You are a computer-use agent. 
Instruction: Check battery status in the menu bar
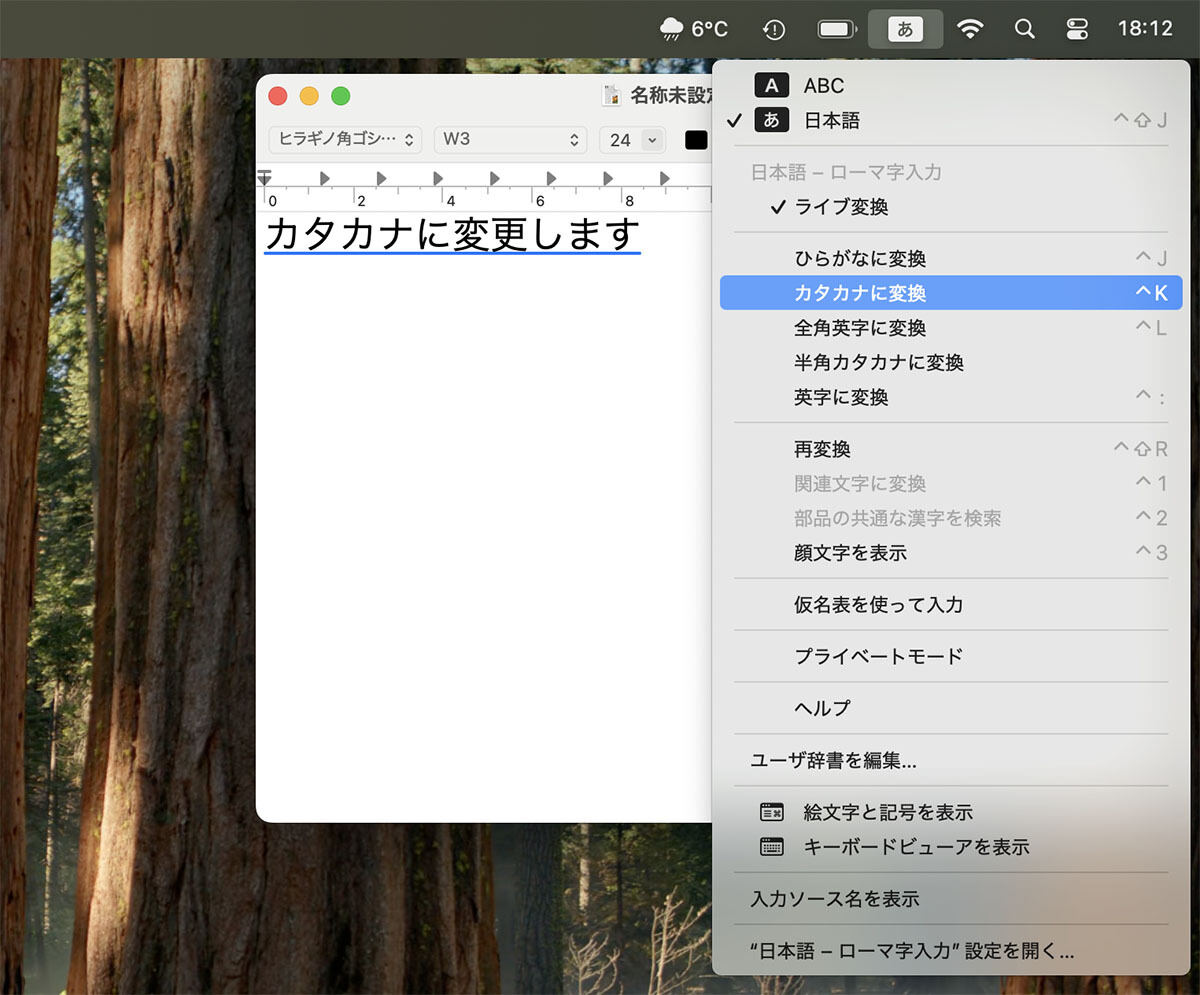(836, 29)
